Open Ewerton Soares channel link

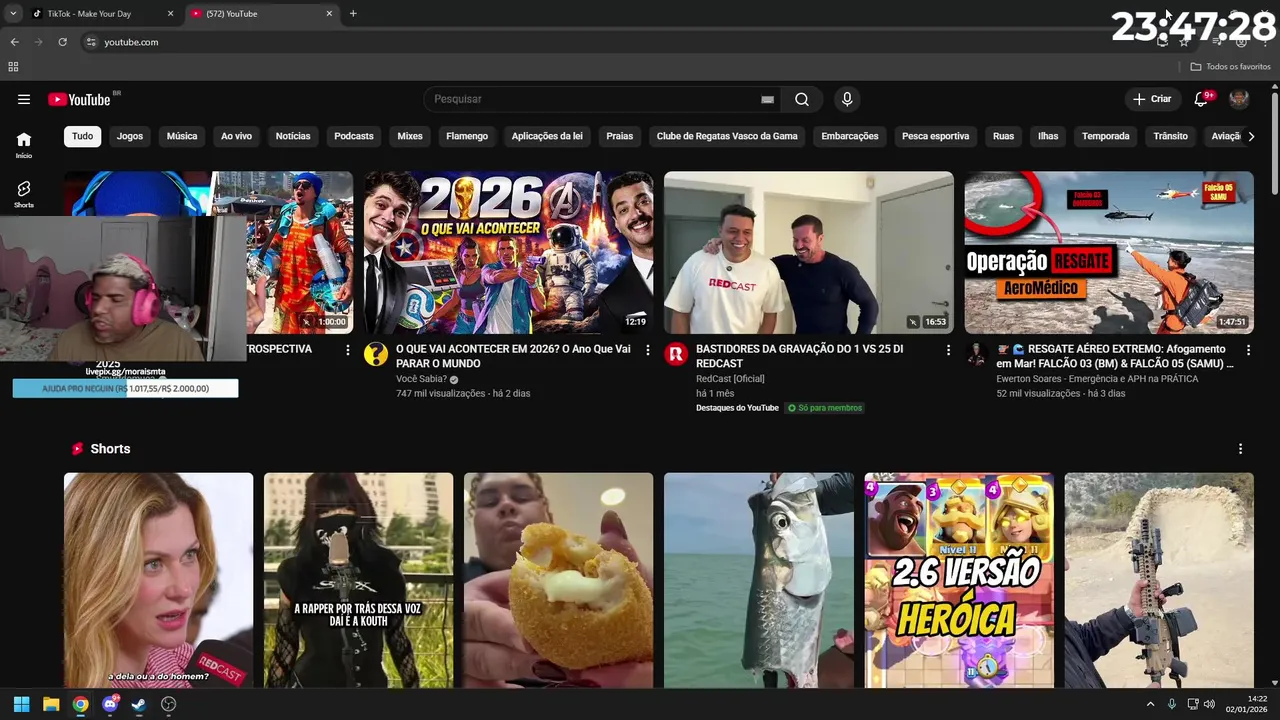click(x=1097, y=379)
